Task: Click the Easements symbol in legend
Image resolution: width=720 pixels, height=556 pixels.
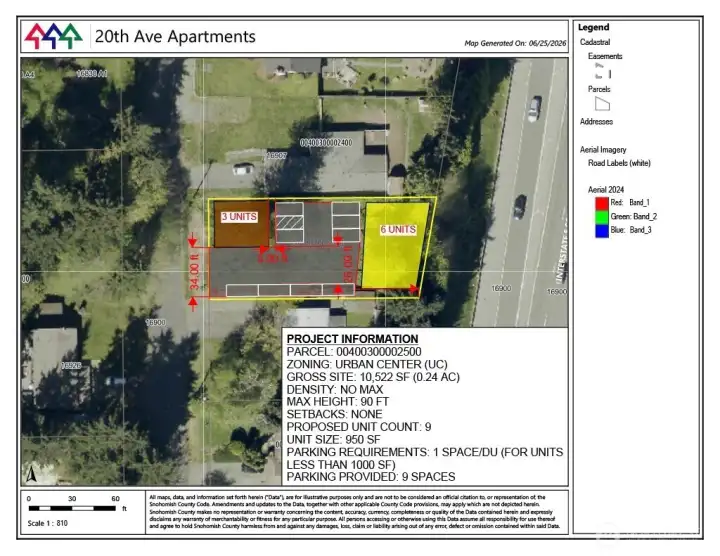Action: 602,71
